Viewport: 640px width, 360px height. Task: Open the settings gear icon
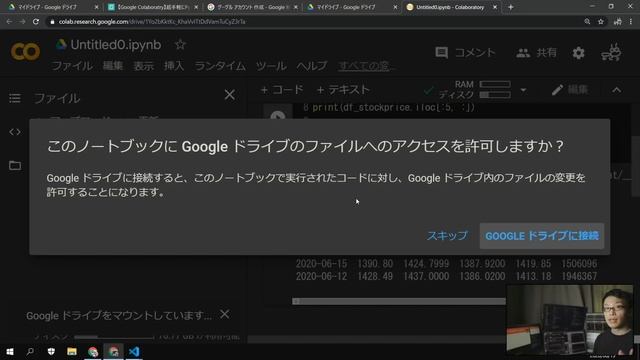coord(578,53)
